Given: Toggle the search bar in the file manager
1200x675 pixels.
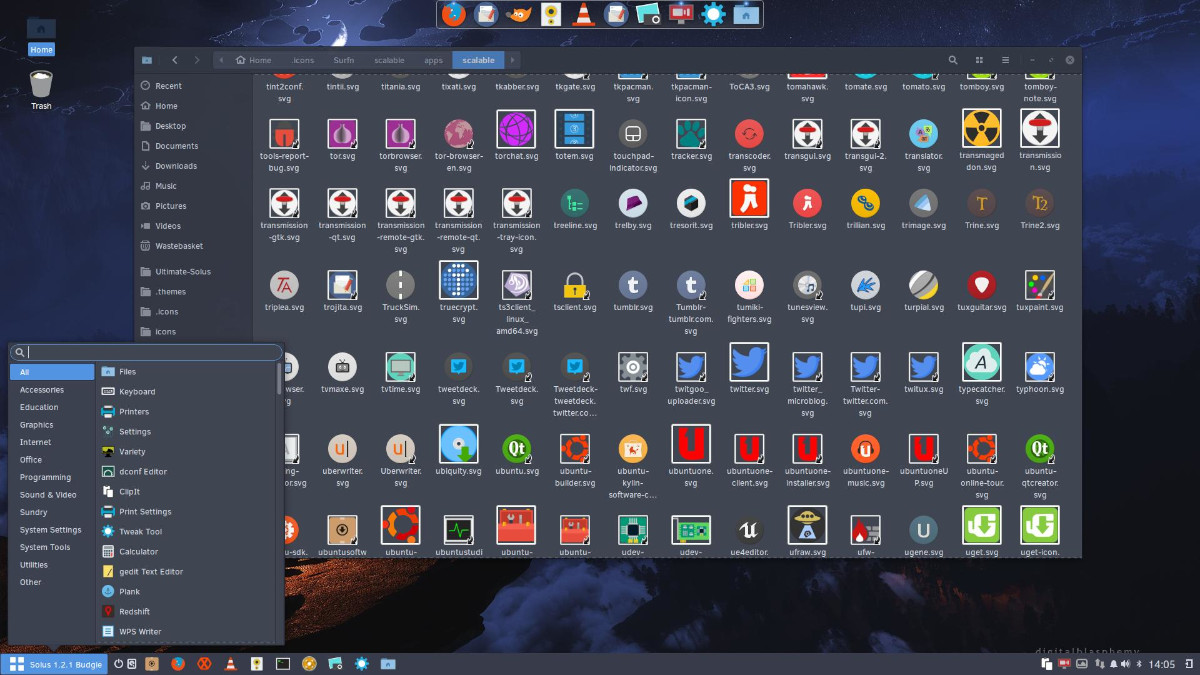Looking at the screenshot, I should click(952, 60).
